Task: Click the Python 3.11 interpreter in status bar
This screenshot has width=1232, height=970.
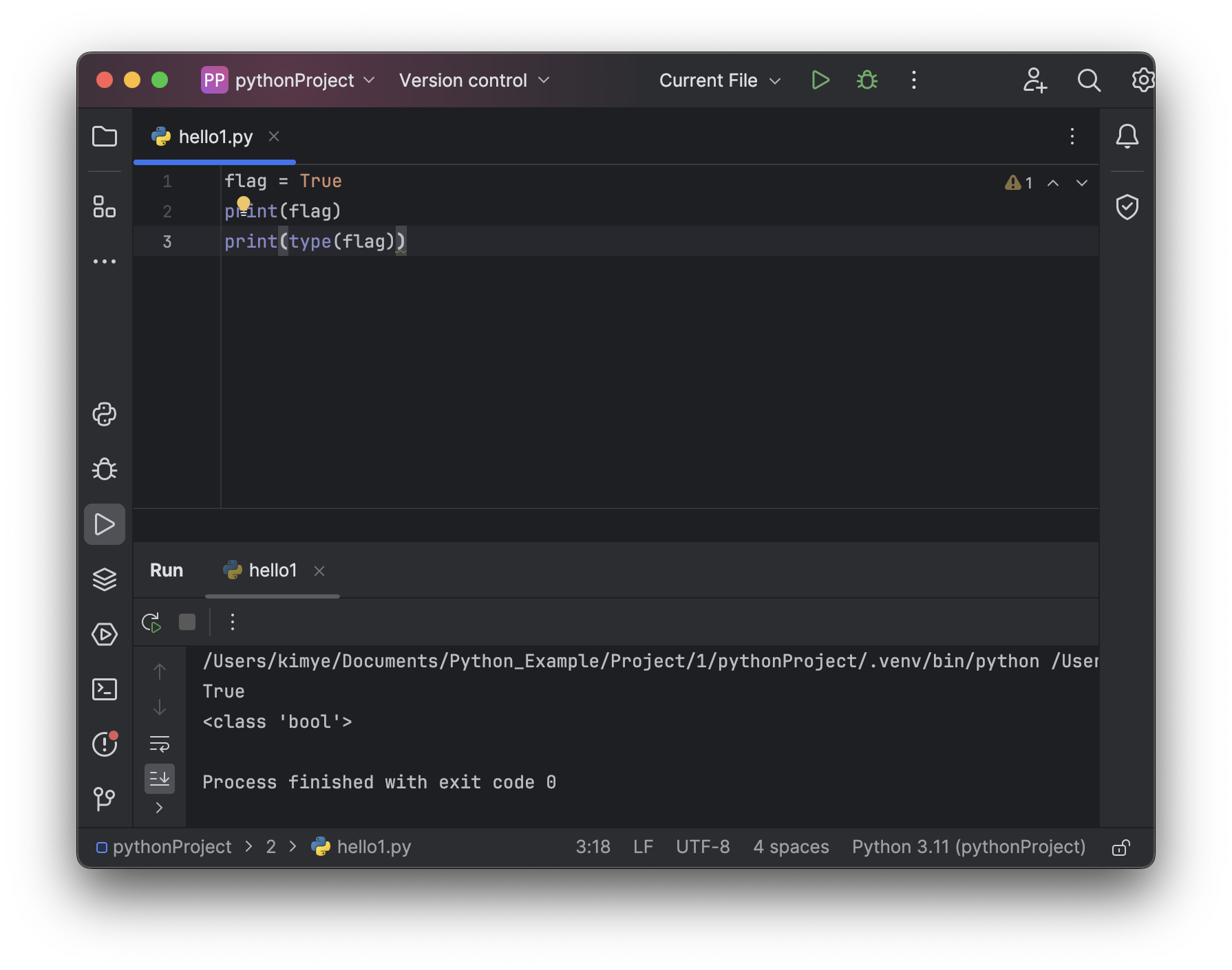Action: point(968,847)
